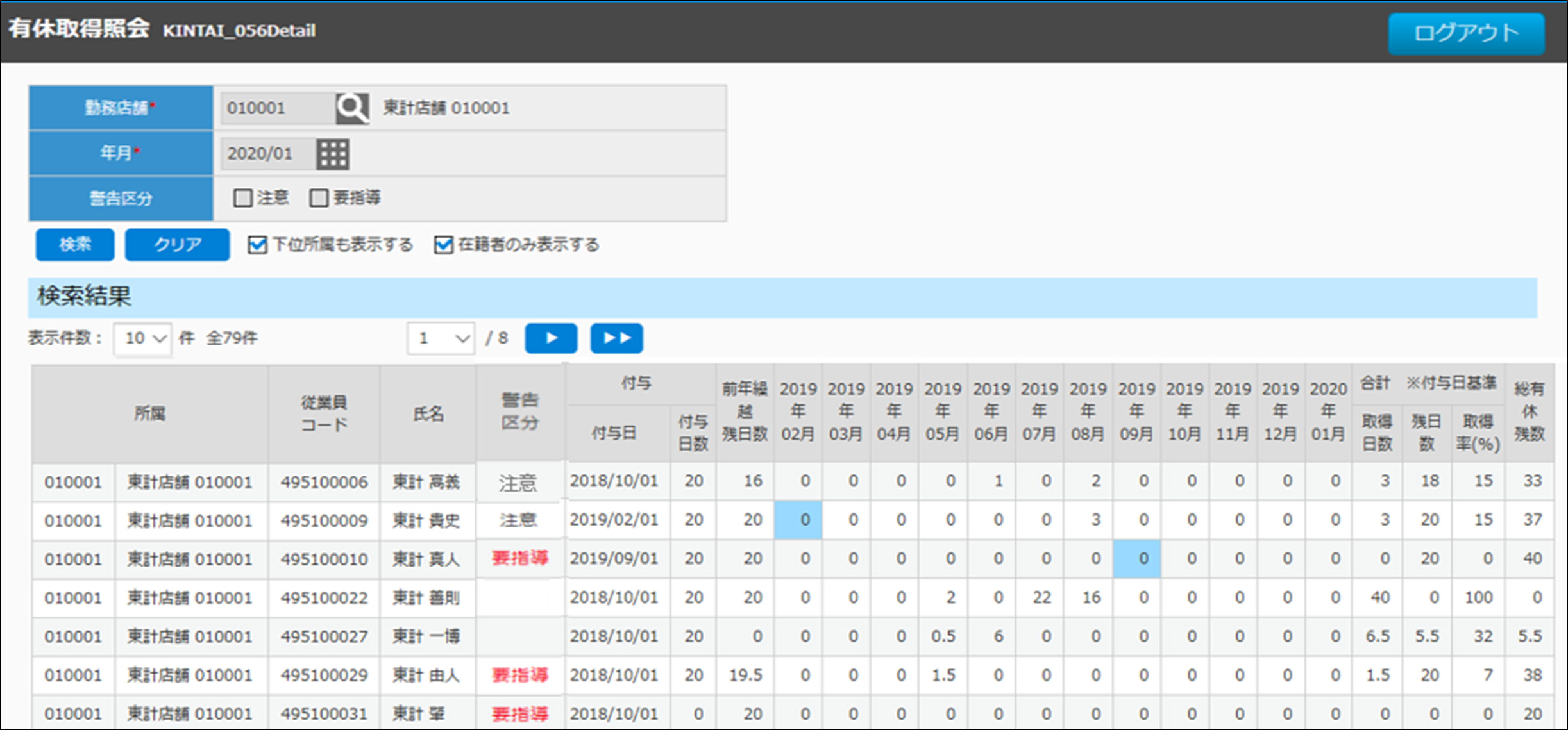Open the page number dropdown showing 1
Viewport: 1568px width, 730px height.
tap(441, 338)
